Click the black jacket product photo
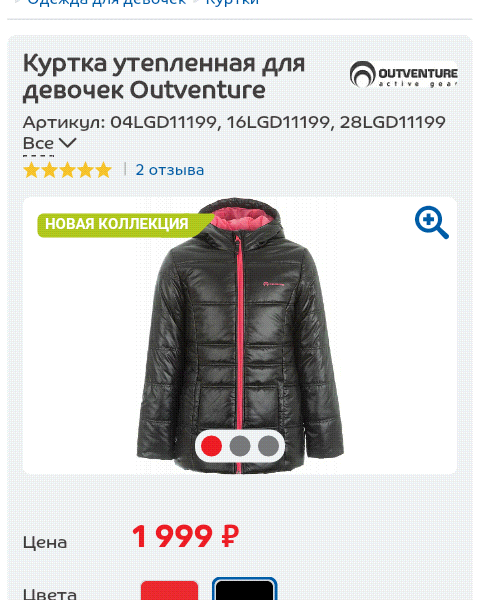The width and height of the screenshot is (480, 600). point(240,336)
